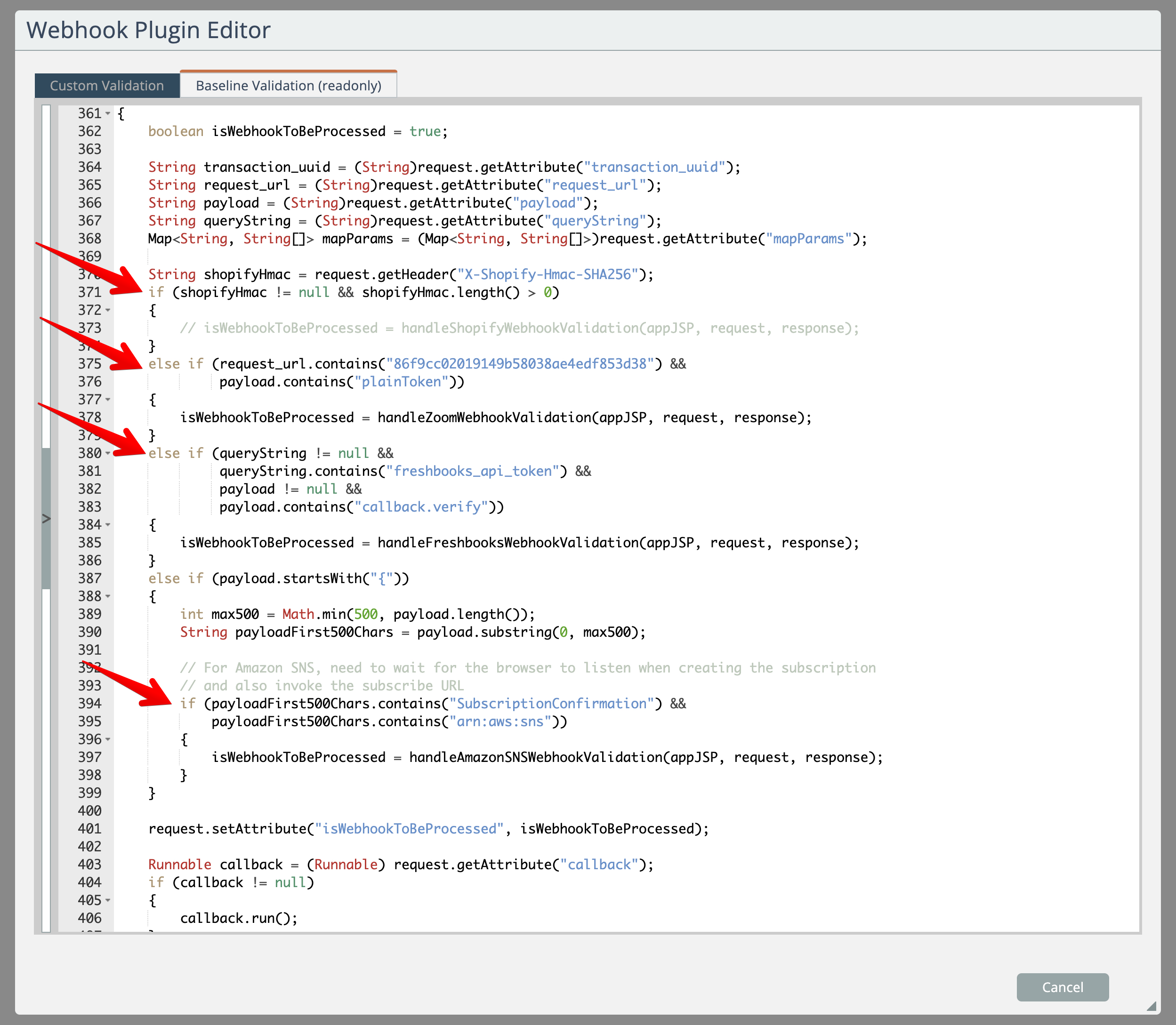Collapse callback block at line 405
The width and height of the screenshot is (1176, 1025).
108,900
